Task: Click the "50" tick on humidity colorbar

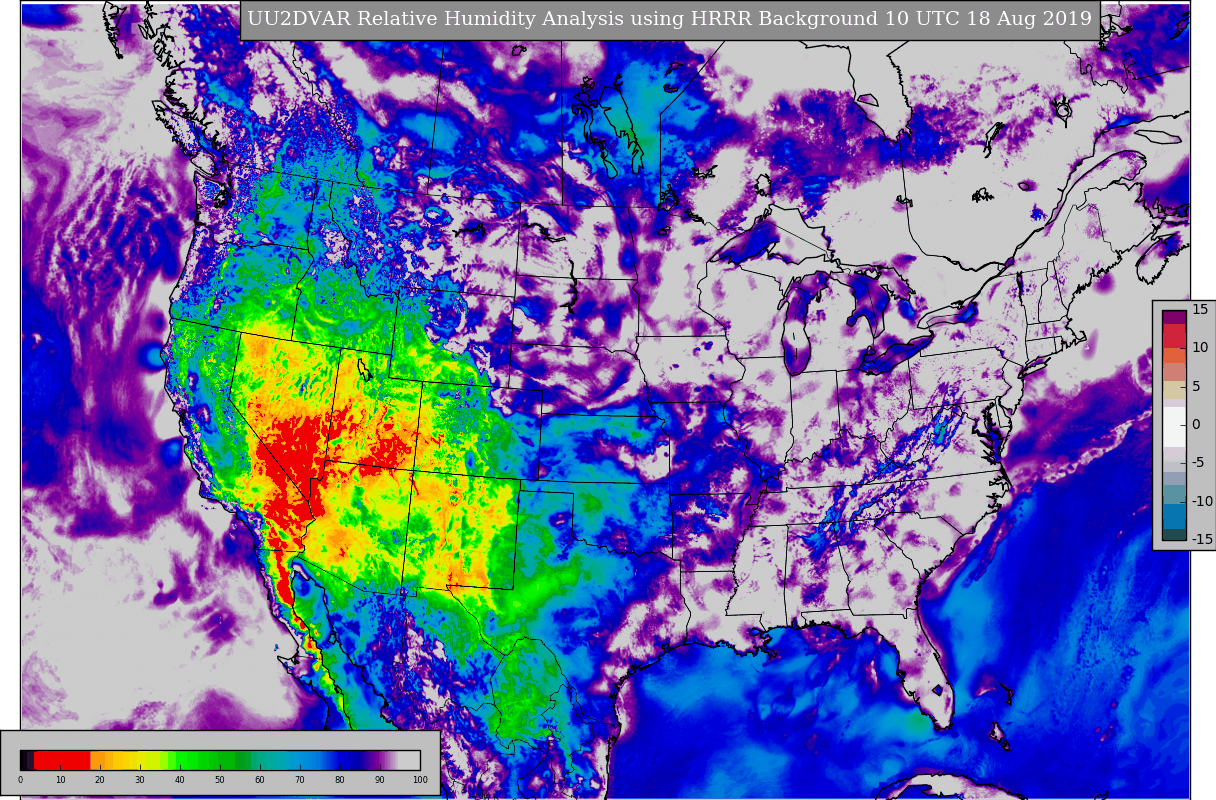Action: [x=220, y=780]
